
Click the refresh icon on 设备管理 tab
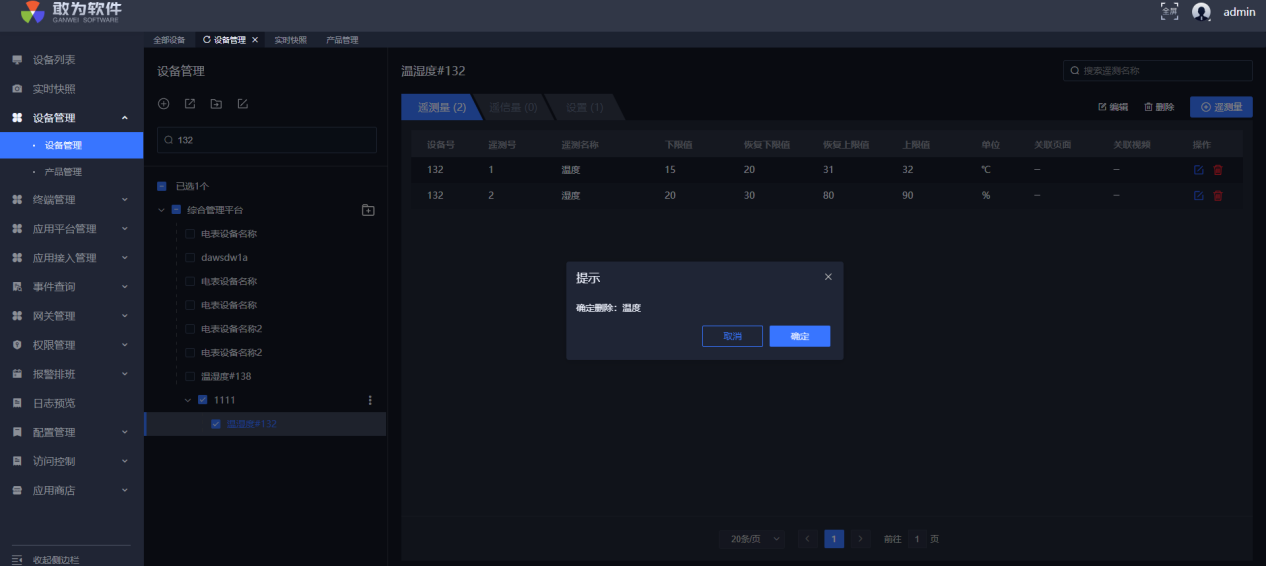[x=207, y=40]
